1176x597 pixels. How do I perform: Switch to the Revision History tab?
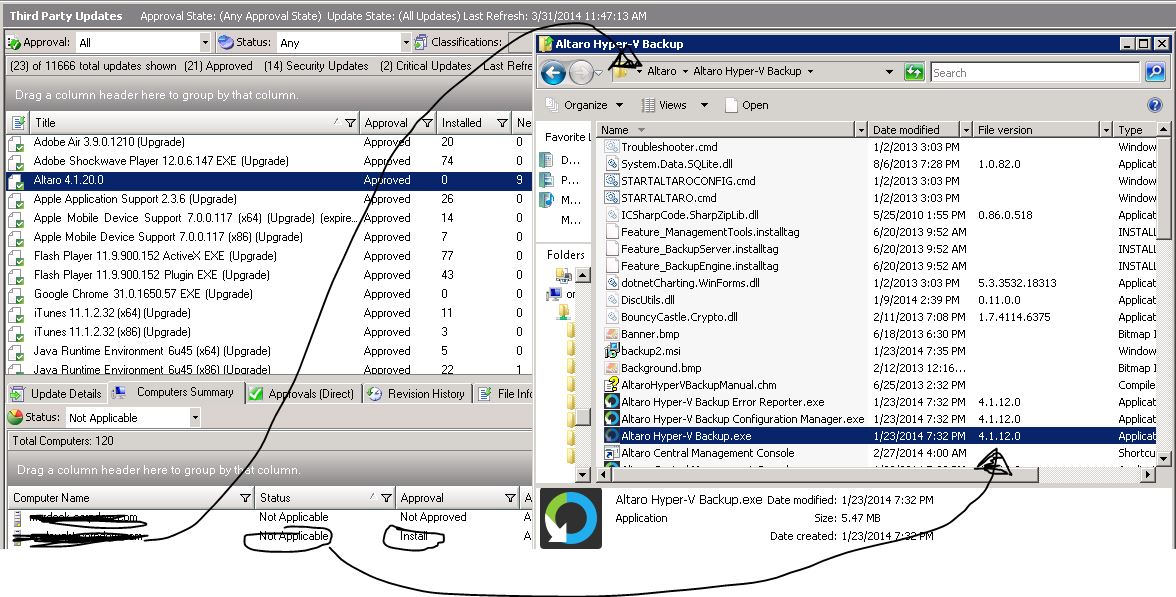417,394
